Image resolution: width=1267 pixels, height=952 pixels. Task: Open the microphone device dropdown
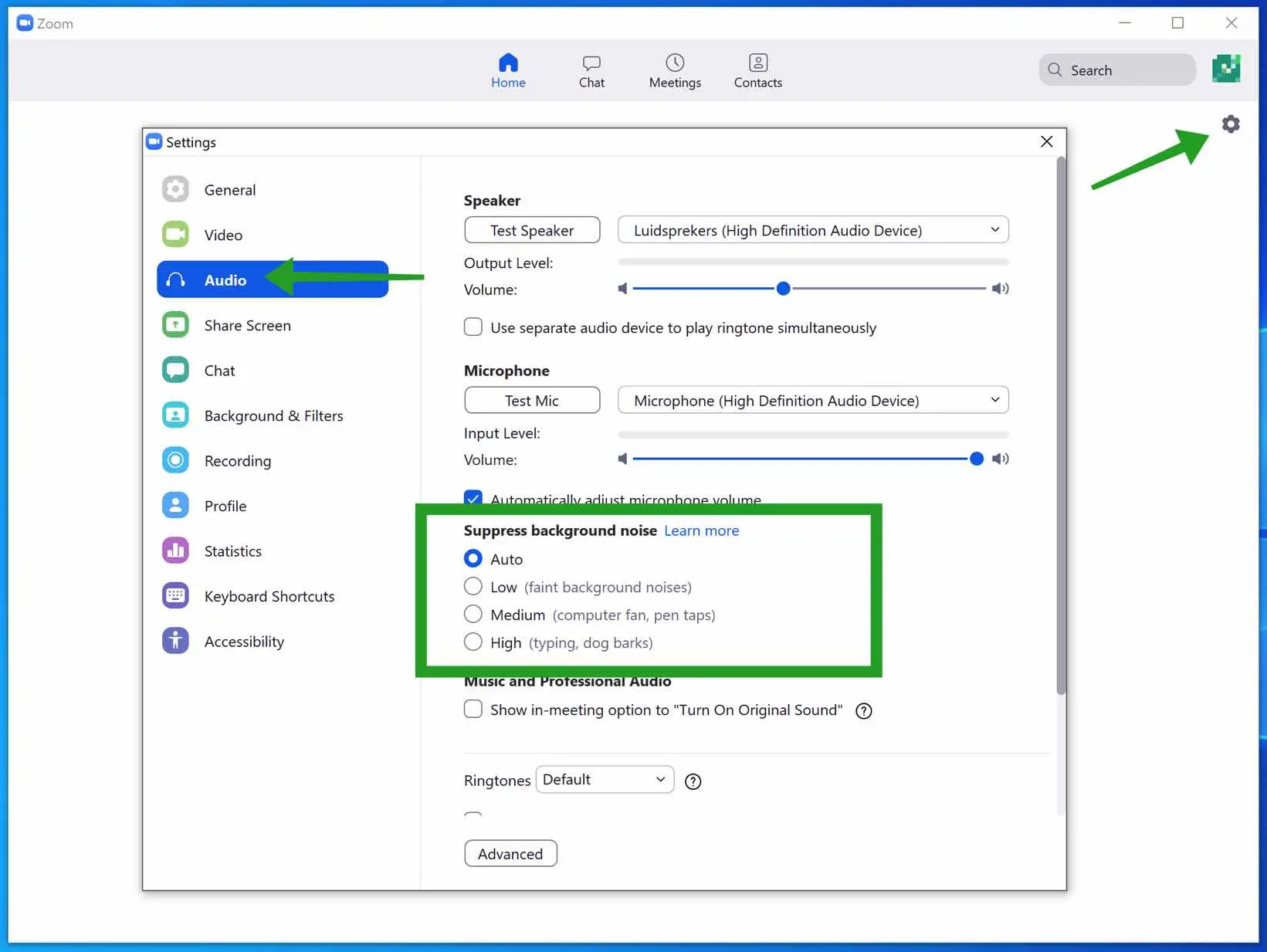[813, 400]
